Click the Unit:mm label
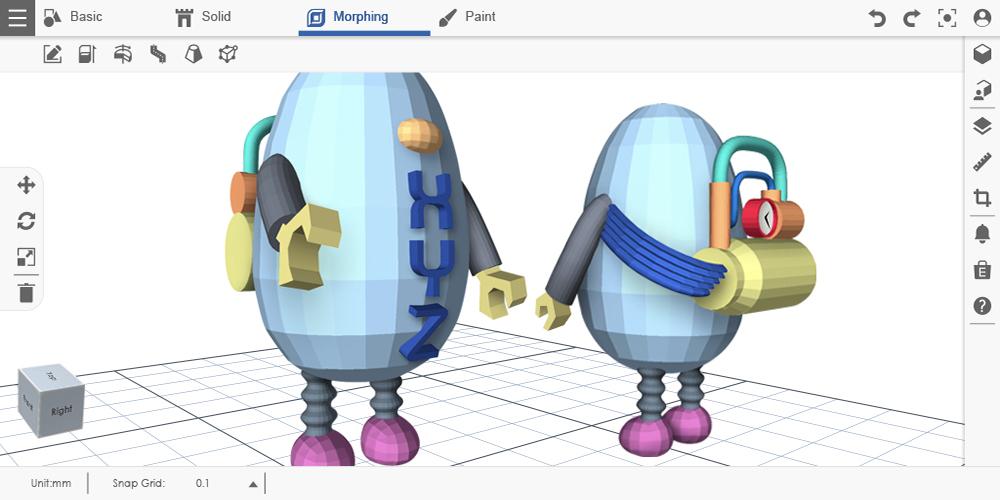The image size is (1000, 500). point(51,483)
